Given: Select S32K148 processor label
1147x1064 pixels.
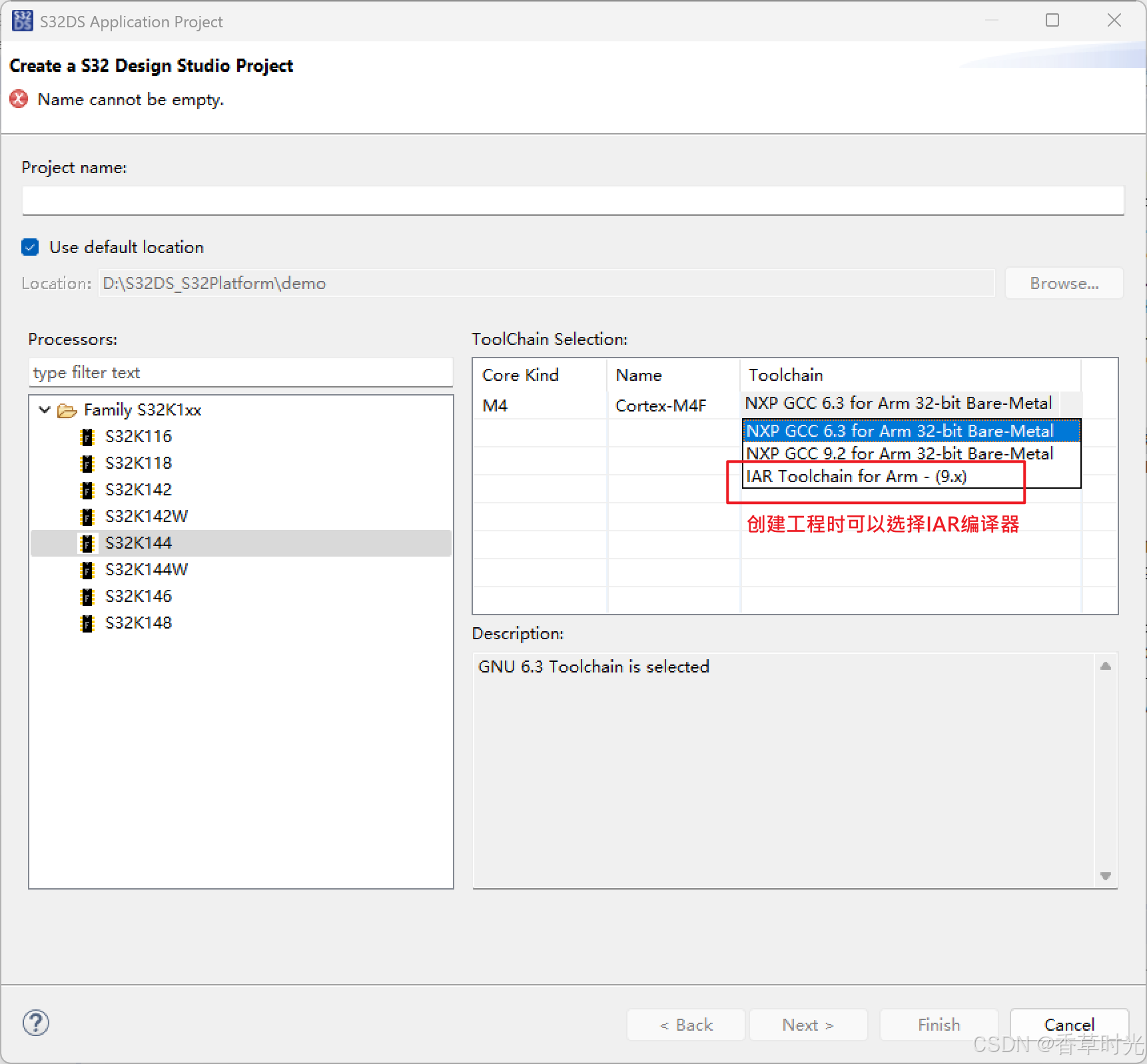Looking at the screenshot, I should pyautogui.click(x=139, y=623).
